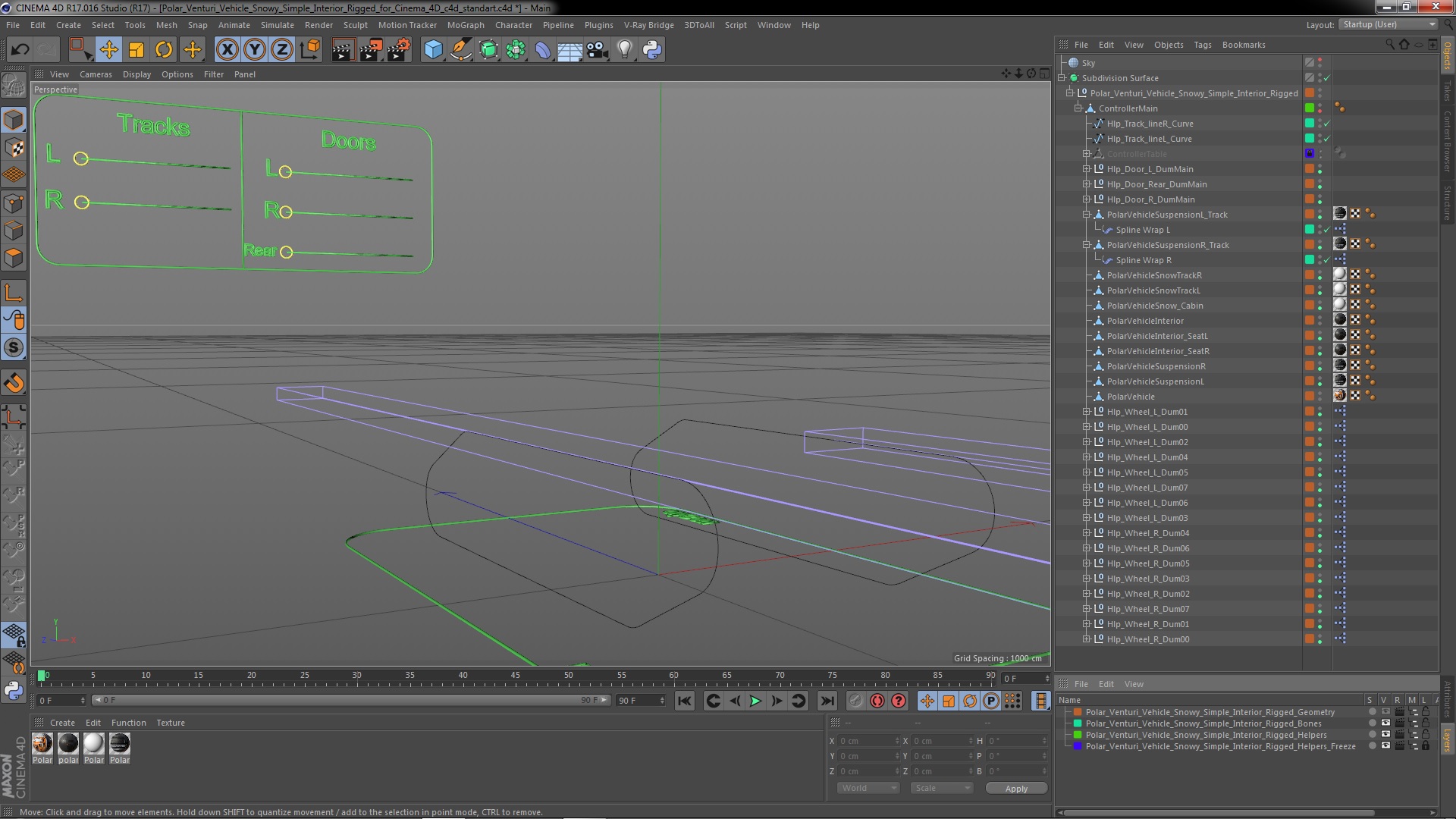Click Render View clapperboard icon
Screen dimensions: 1456x819
point(343,50)
